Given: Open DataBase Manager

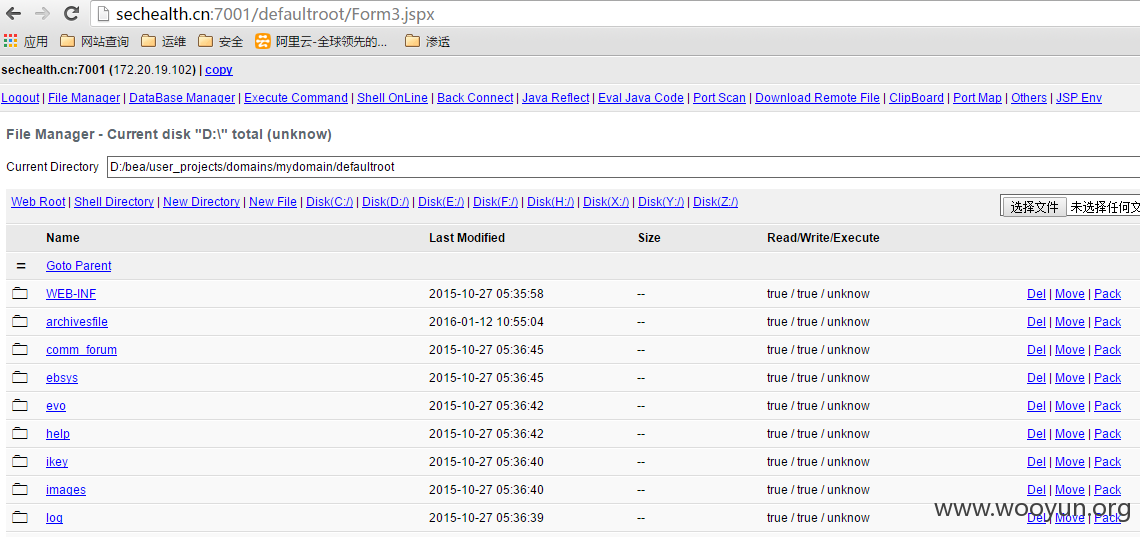Looking at the screenshot, I should point(182,97).
